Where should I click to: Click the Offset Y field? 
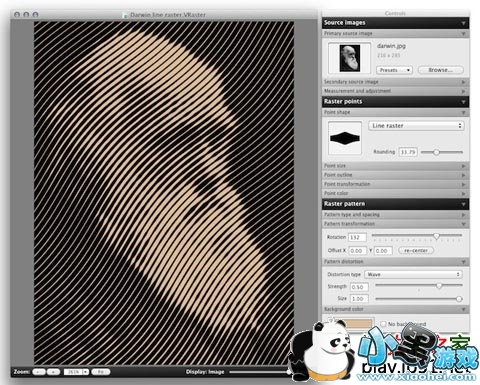383,251
